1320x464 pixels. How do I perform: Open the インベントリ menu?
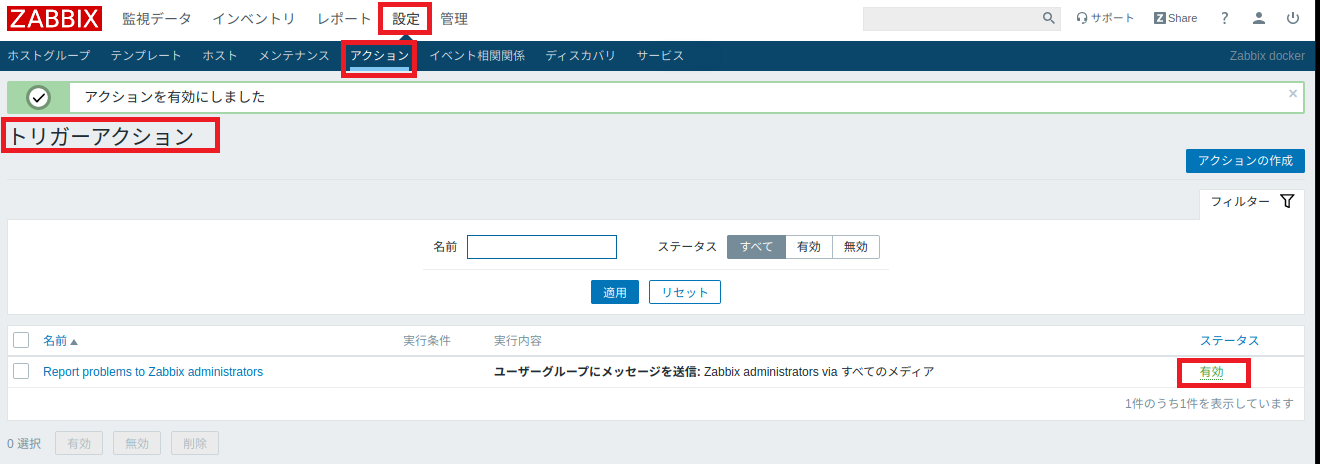point(254,19)
